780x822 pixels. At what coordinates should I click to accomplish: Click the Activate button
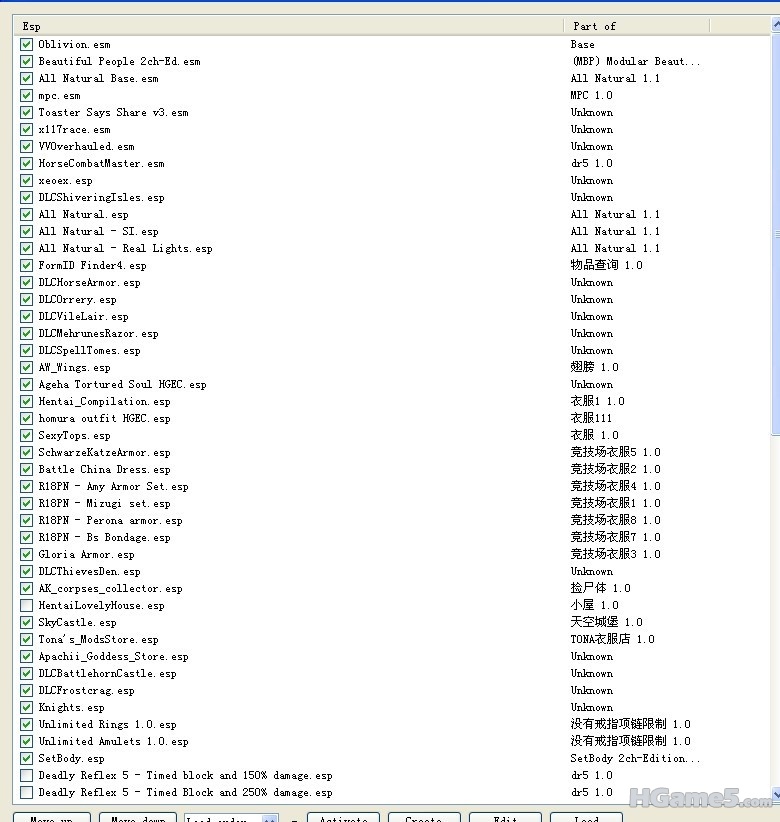[343, 818]
